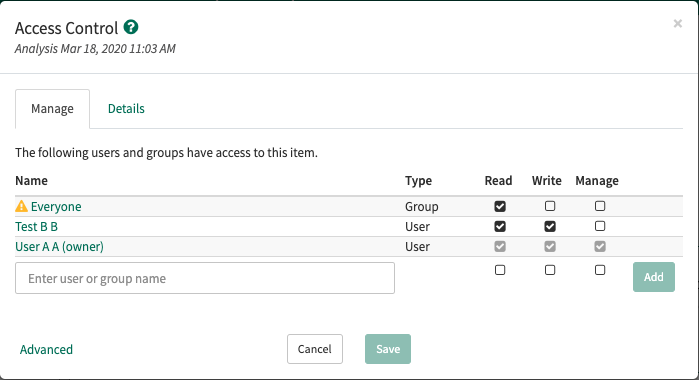Switch to the Details tab
The height and width of the screenshot is (380, 699).
126,108
